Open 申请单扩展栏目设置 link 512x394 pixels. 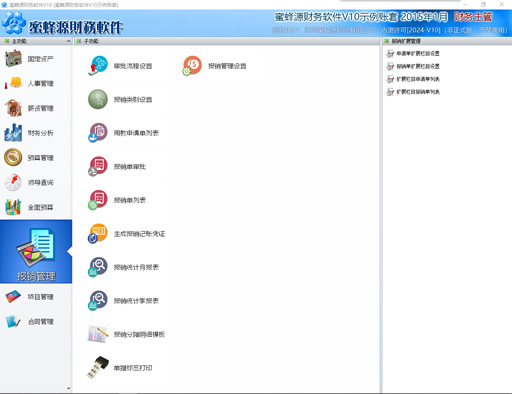[x=418, y=53]
